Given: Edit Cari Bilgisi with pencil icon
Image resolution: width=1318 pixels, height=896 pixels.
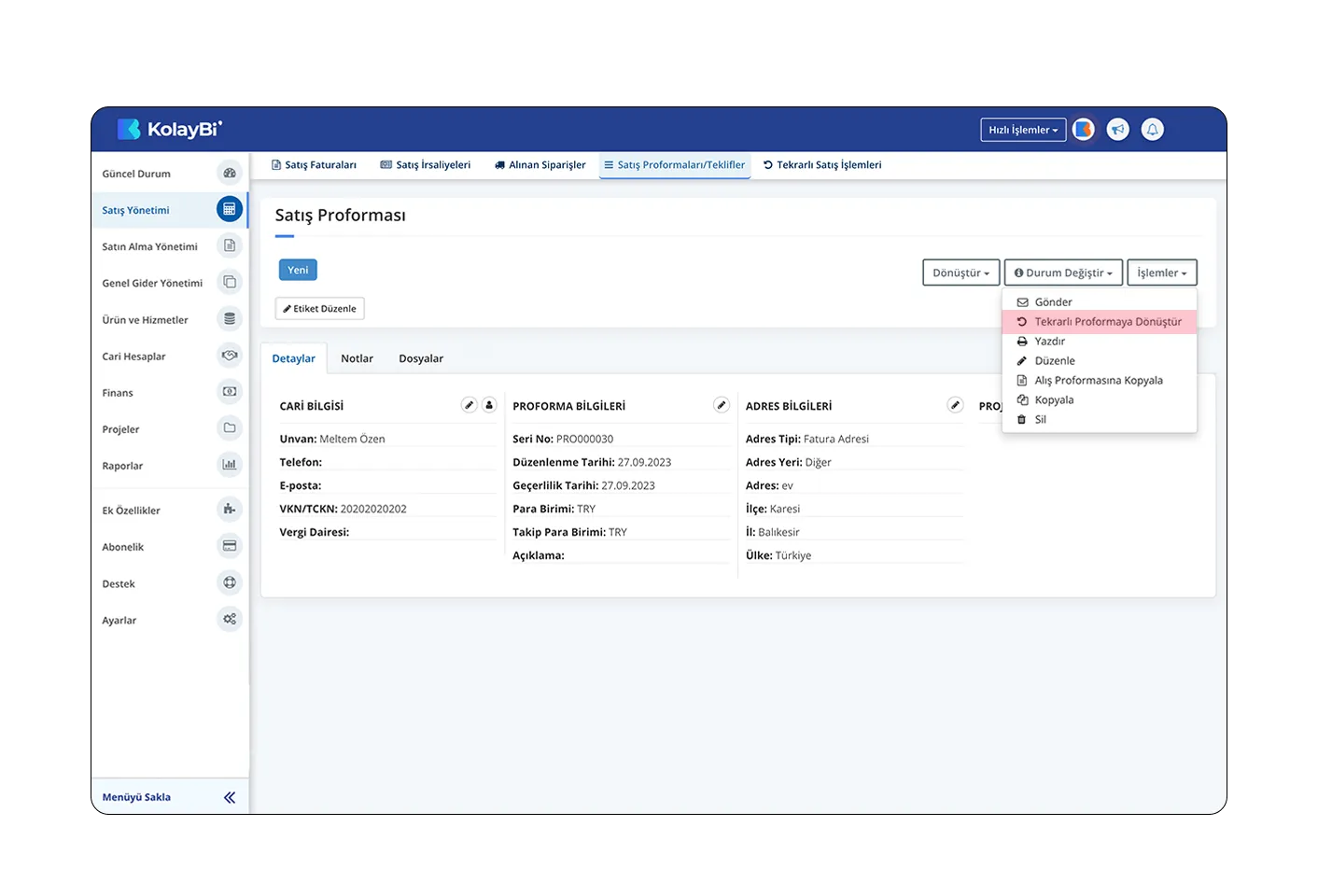Looking at the screenshot, I should [470, 405].
